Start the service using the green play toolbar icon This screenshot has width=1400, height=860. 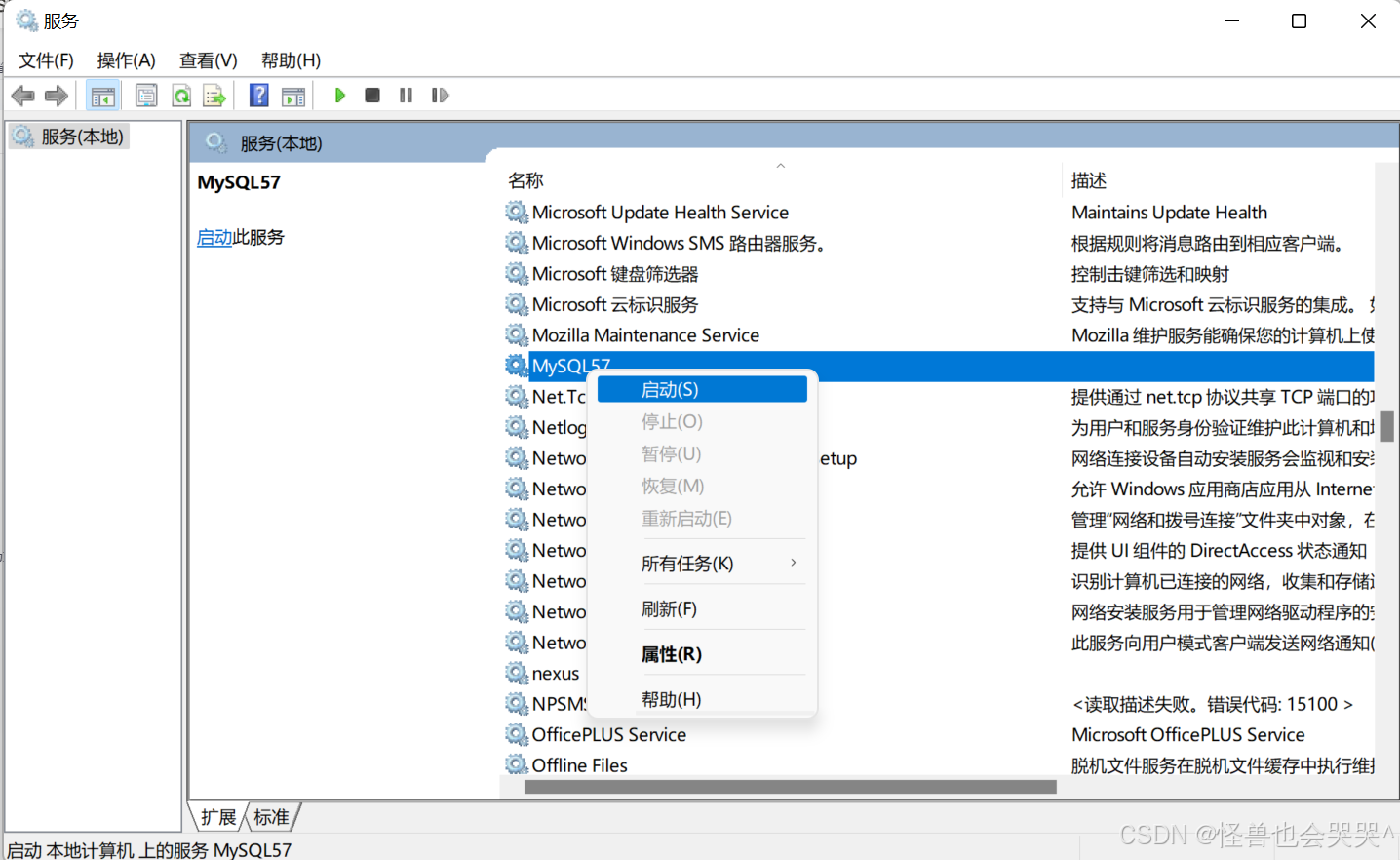click(x=339, y=95)
